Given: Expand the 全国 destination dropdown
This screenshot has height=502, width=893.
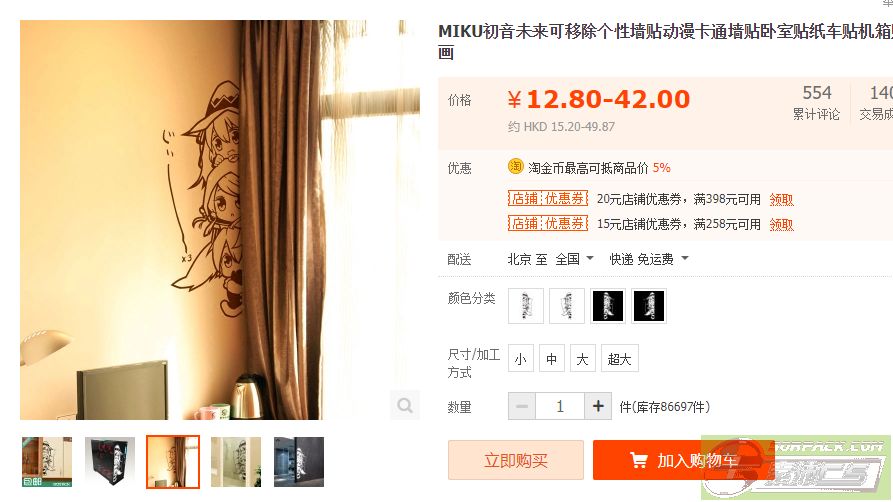Looking at the screenshot, I should coord(575,259).
